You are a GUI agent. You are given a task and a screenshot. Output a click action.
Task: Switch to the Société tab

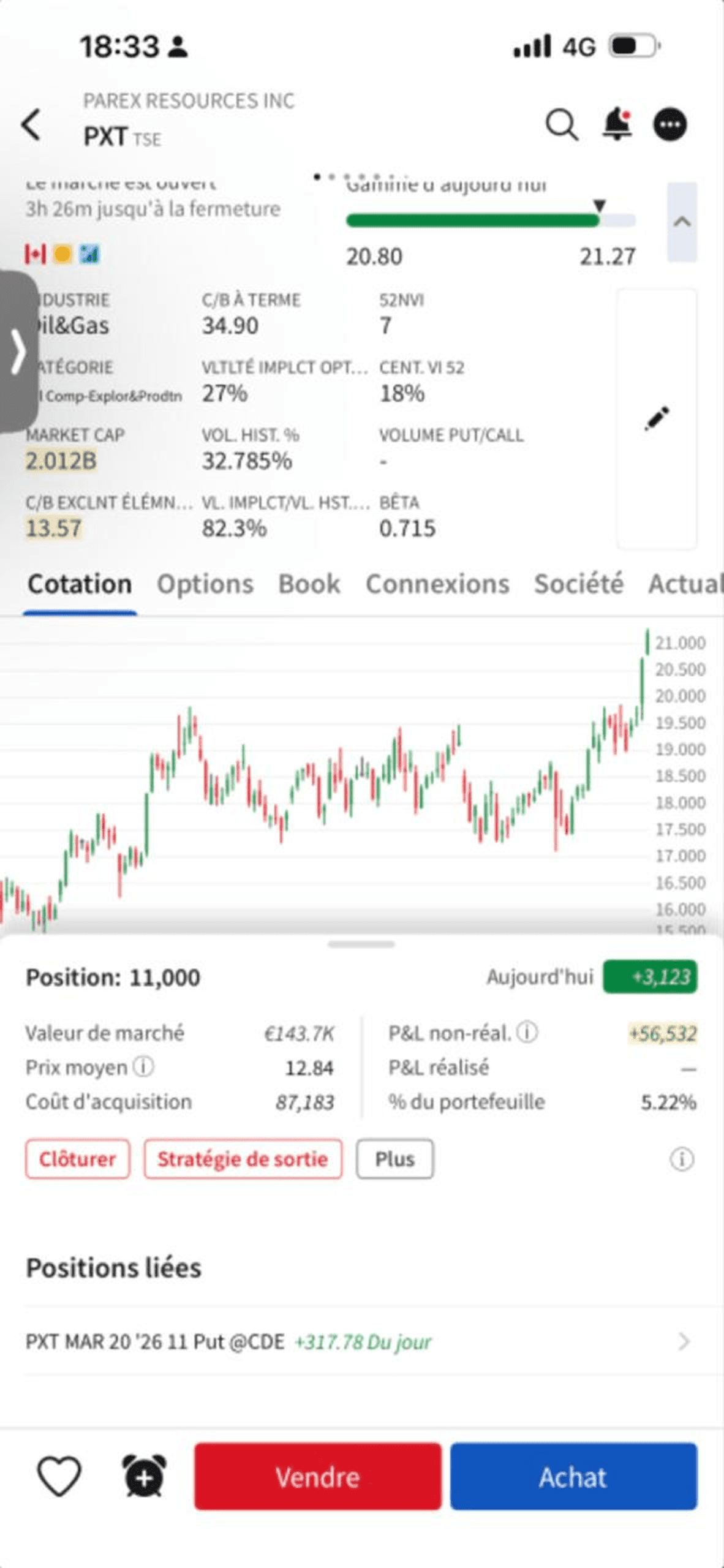click(579, 584)
